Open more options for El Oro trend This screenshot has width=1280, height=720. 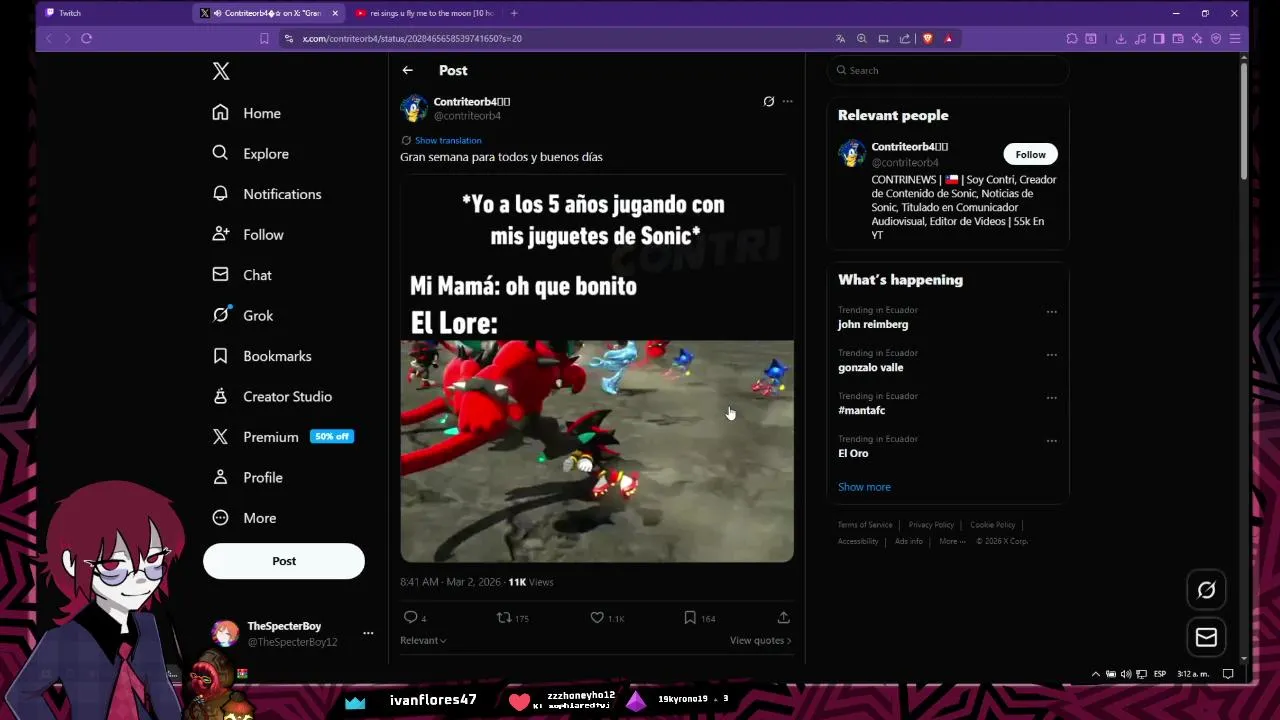[x=1051, y=441]
